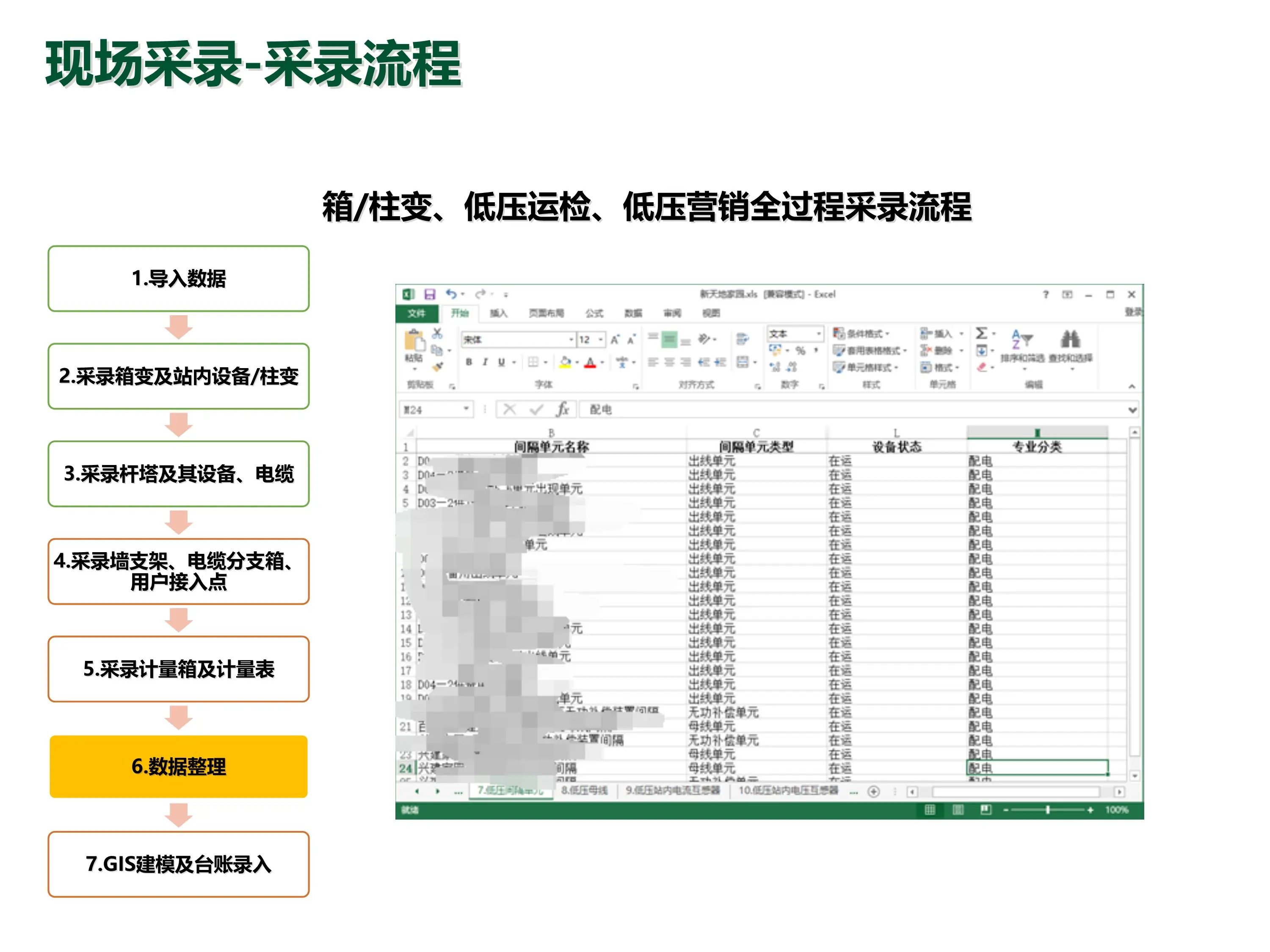Select step box 6.数据整理

tap(179, 767)
